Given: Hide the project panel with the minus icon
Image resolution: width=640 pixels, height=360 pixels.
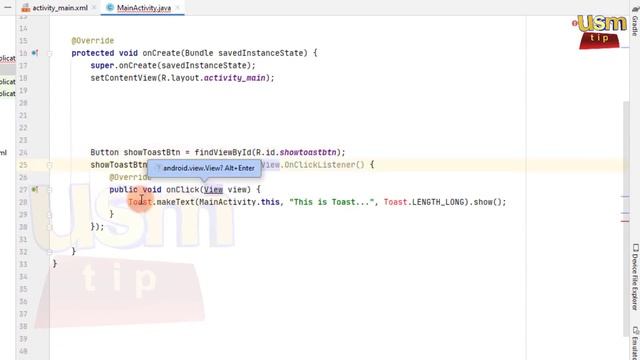Looking at the screenshot, I should [x=8, y=7].
